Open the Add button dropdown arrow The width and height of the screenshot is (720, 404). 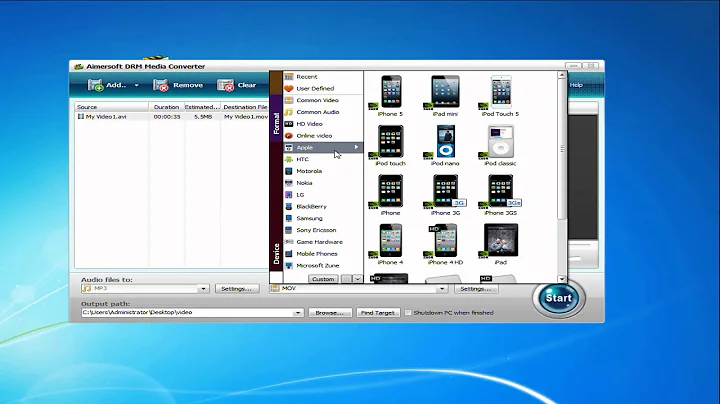(136, 85)
